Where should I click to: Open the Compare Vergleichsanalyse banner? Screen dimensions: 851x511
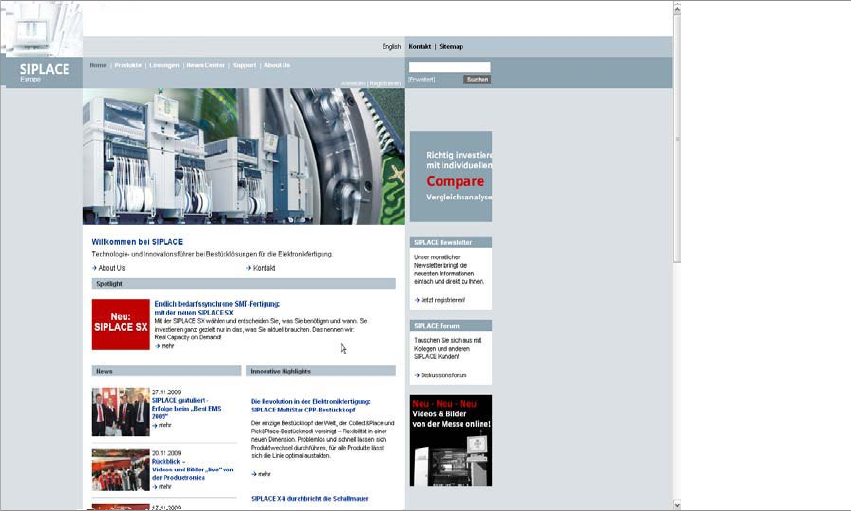click(x=451, y=176)
